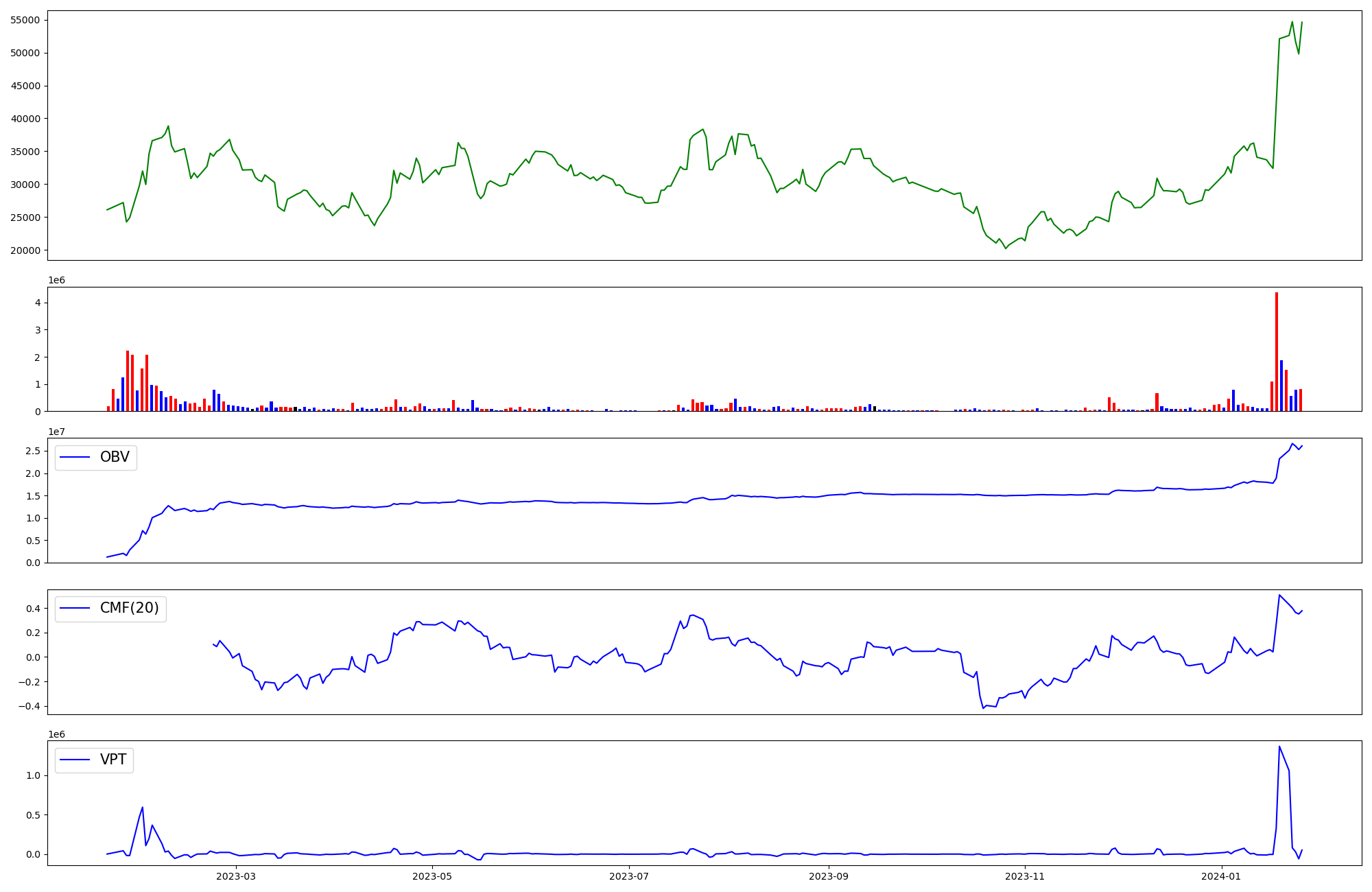1372x892 pixels.
Task: Click the 2023-09 x-axis date label
Action: (829, 876)
